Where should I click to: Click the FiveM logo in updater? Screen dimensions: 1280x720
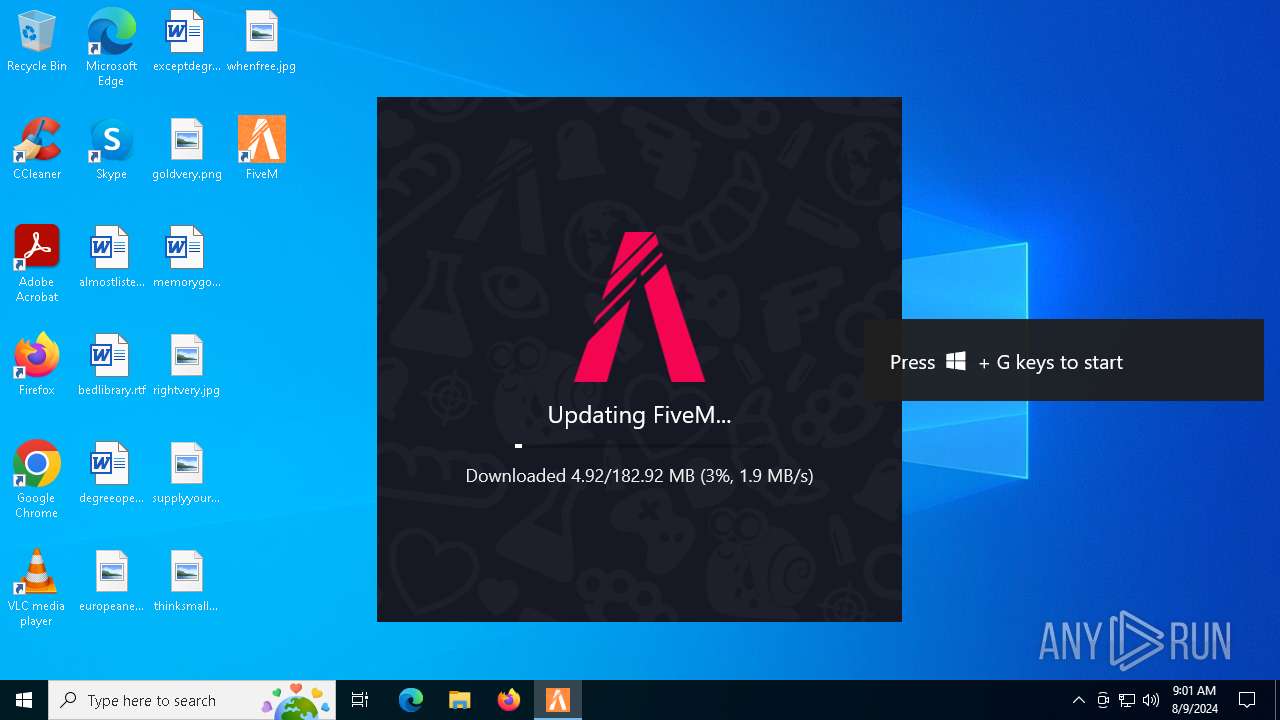click(x=639, y=307)
